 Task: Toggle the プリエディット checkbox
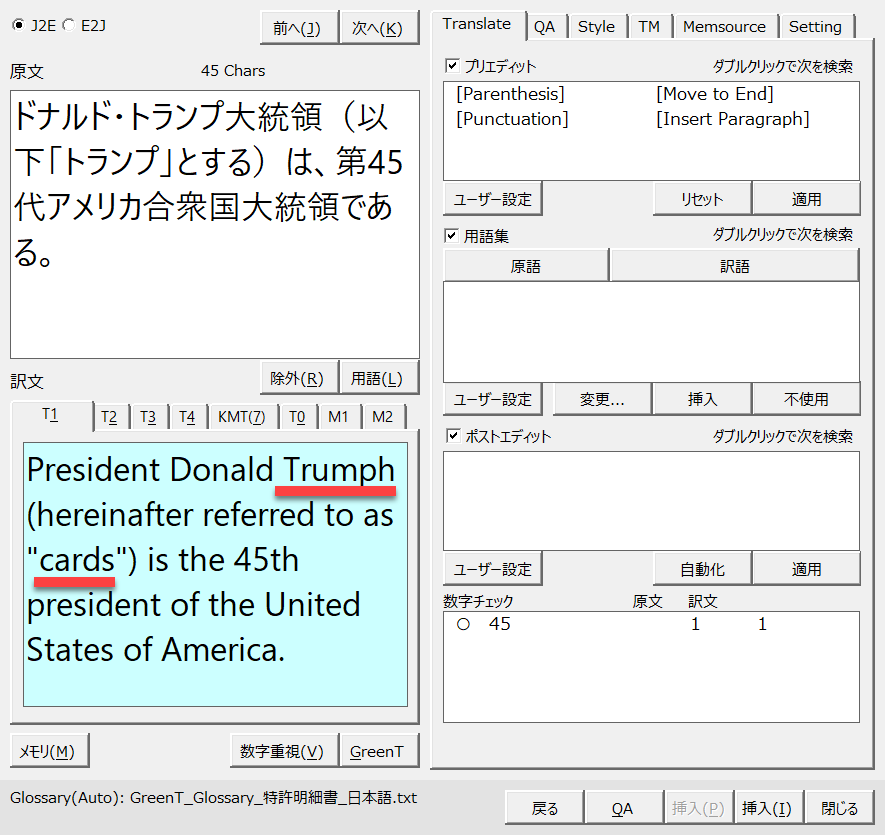coord(453,66)
